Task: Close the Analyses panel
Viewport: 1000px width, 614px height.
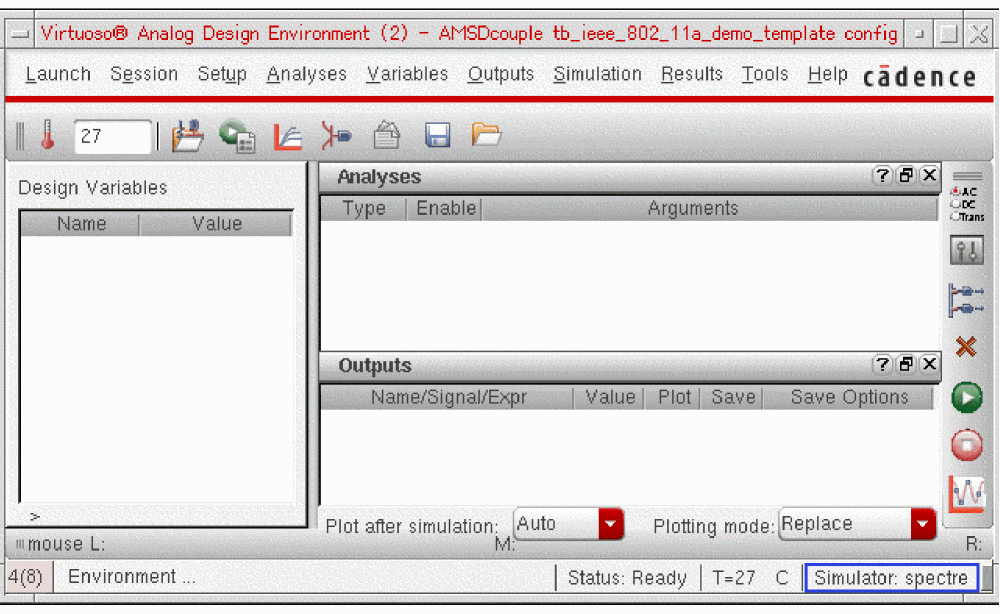Action: [929, 175]
